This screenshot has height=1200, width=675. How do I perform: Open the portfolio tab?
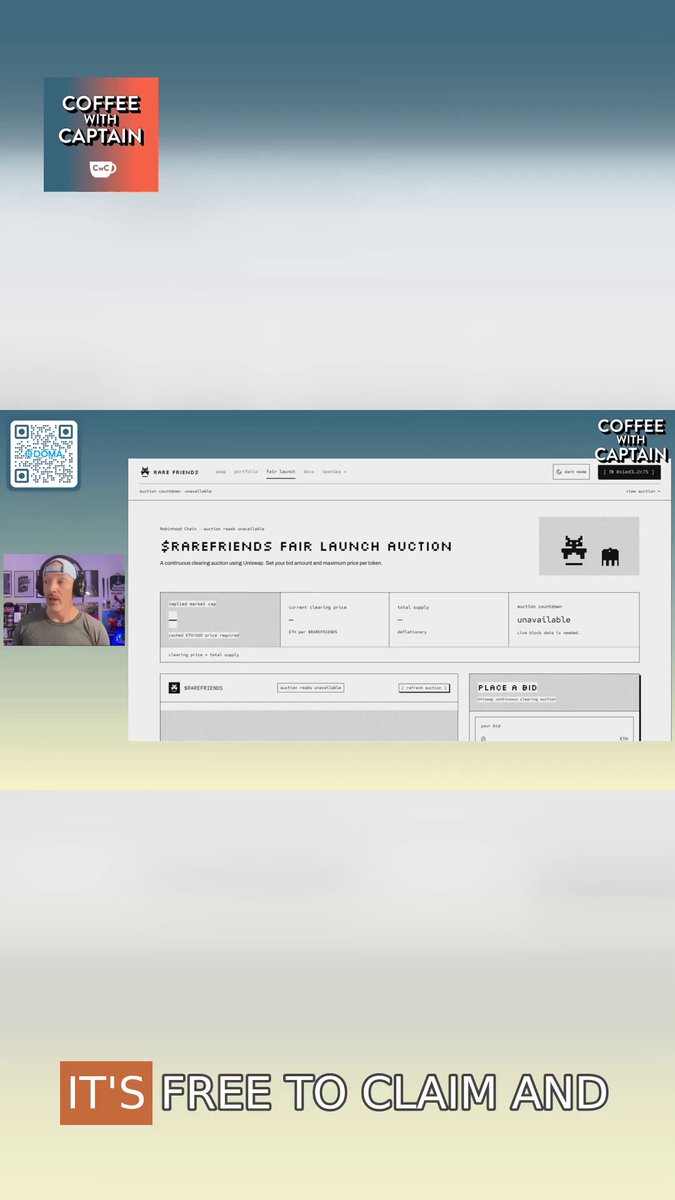pos(246,472)
